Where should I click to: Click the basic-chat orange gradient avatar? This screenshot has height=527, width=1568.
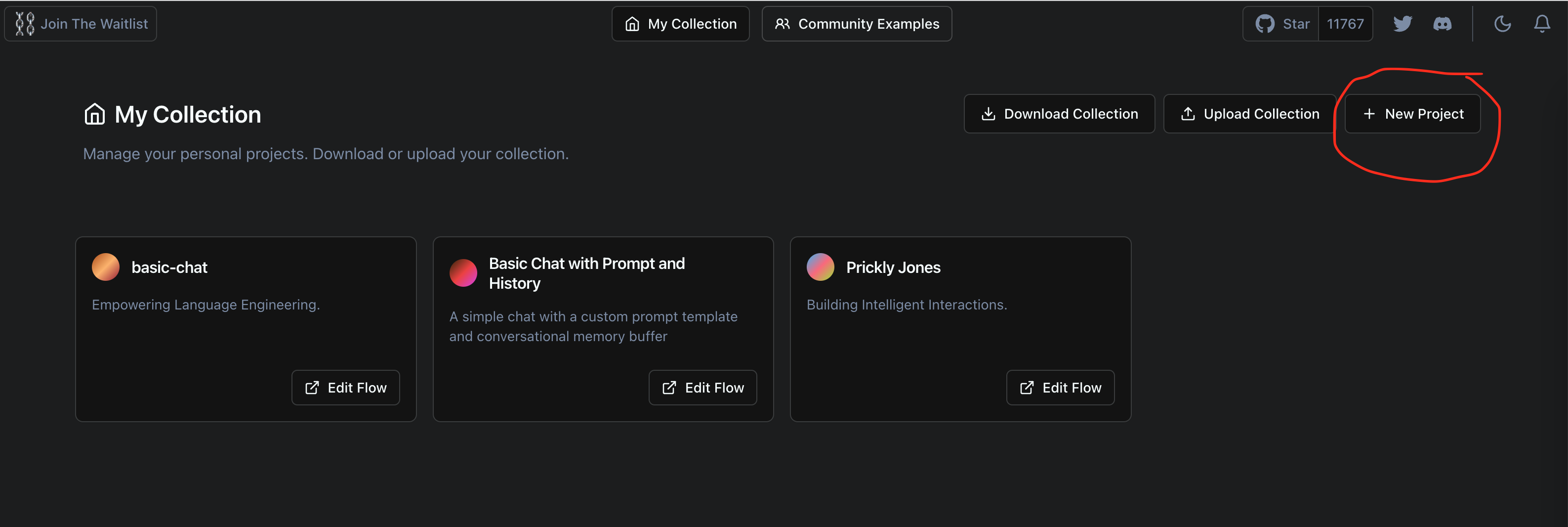[105, 267]
